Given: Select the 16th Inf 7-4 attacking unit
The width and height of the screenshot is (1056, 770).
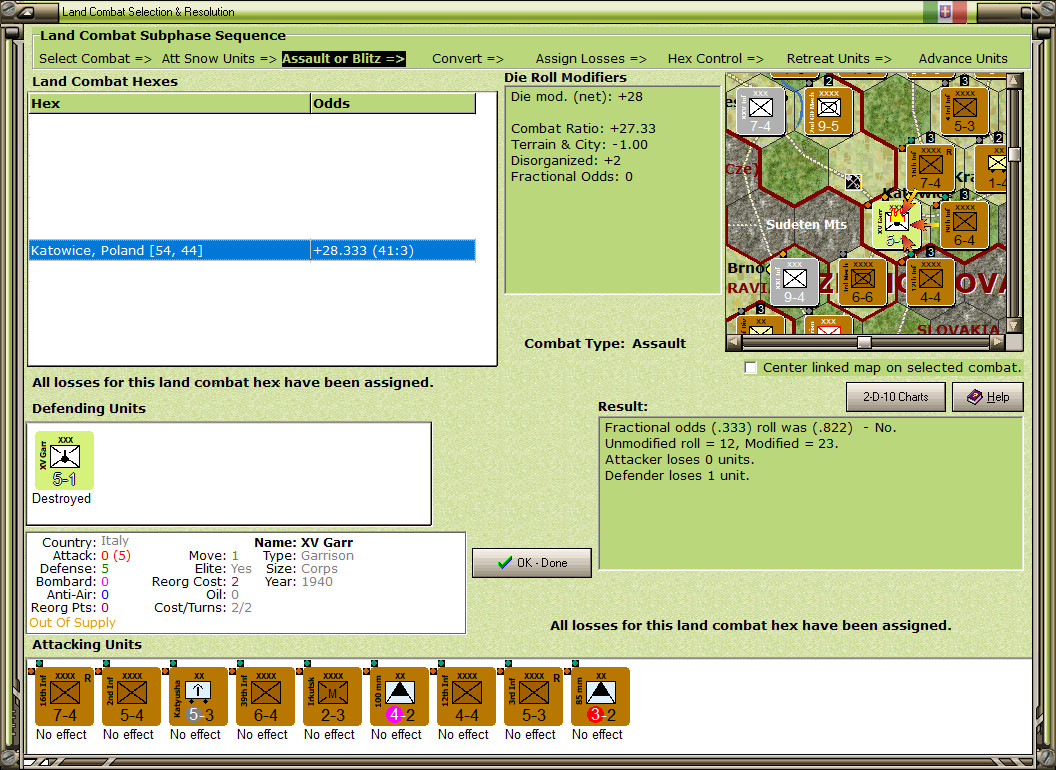Looking at the screenshot, I should pos(64,697).
